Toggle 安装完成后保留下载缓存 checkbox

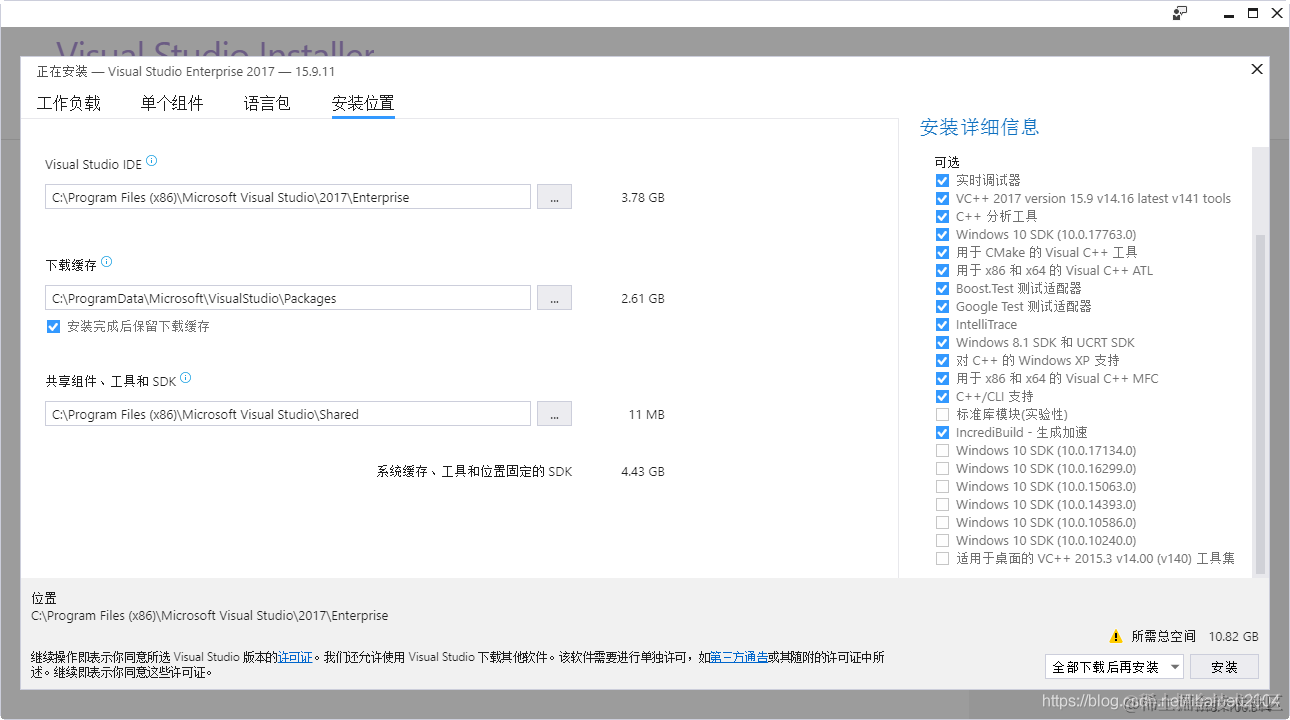coord(54,326)
